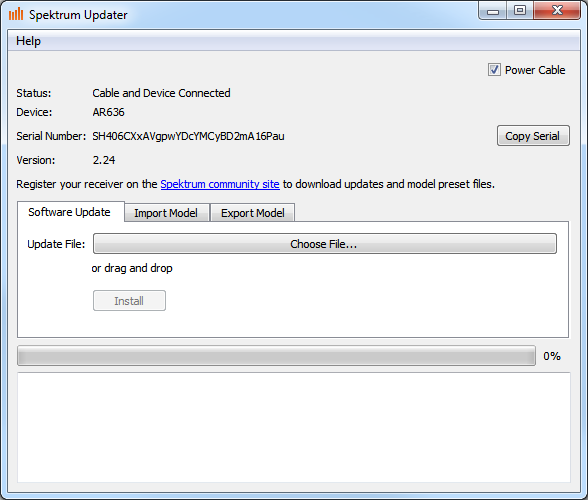
Task: Click the Spektrum Updater title bar icon
Action: [x=16, y=14]
